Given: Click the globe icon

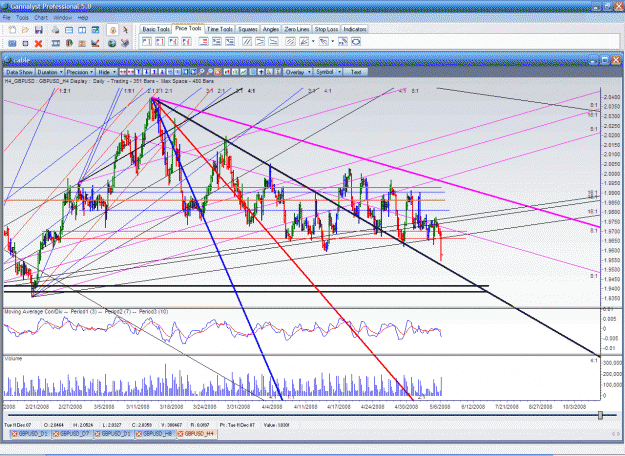Looking at the screenshot, I should 112,43.
